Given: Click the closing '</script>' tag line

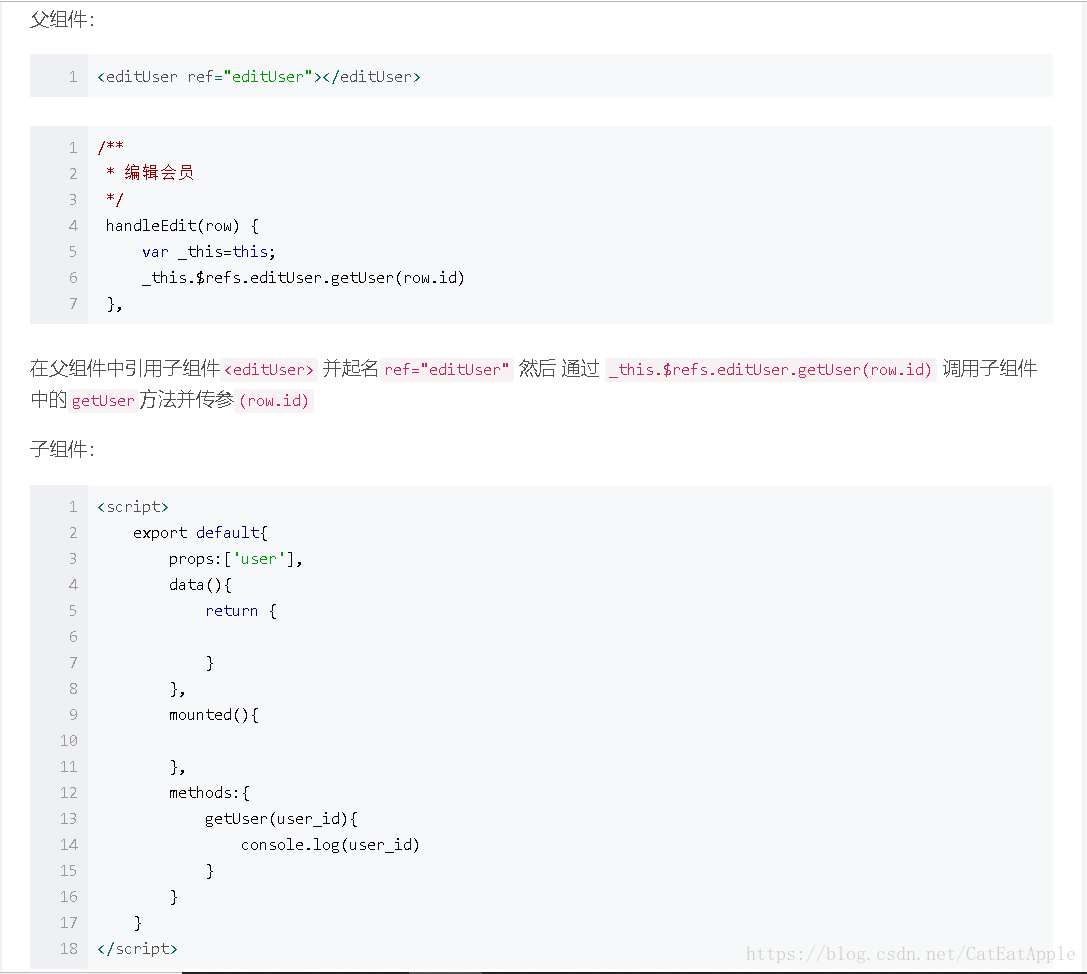Looking at the screenshot, I should 137,949.
